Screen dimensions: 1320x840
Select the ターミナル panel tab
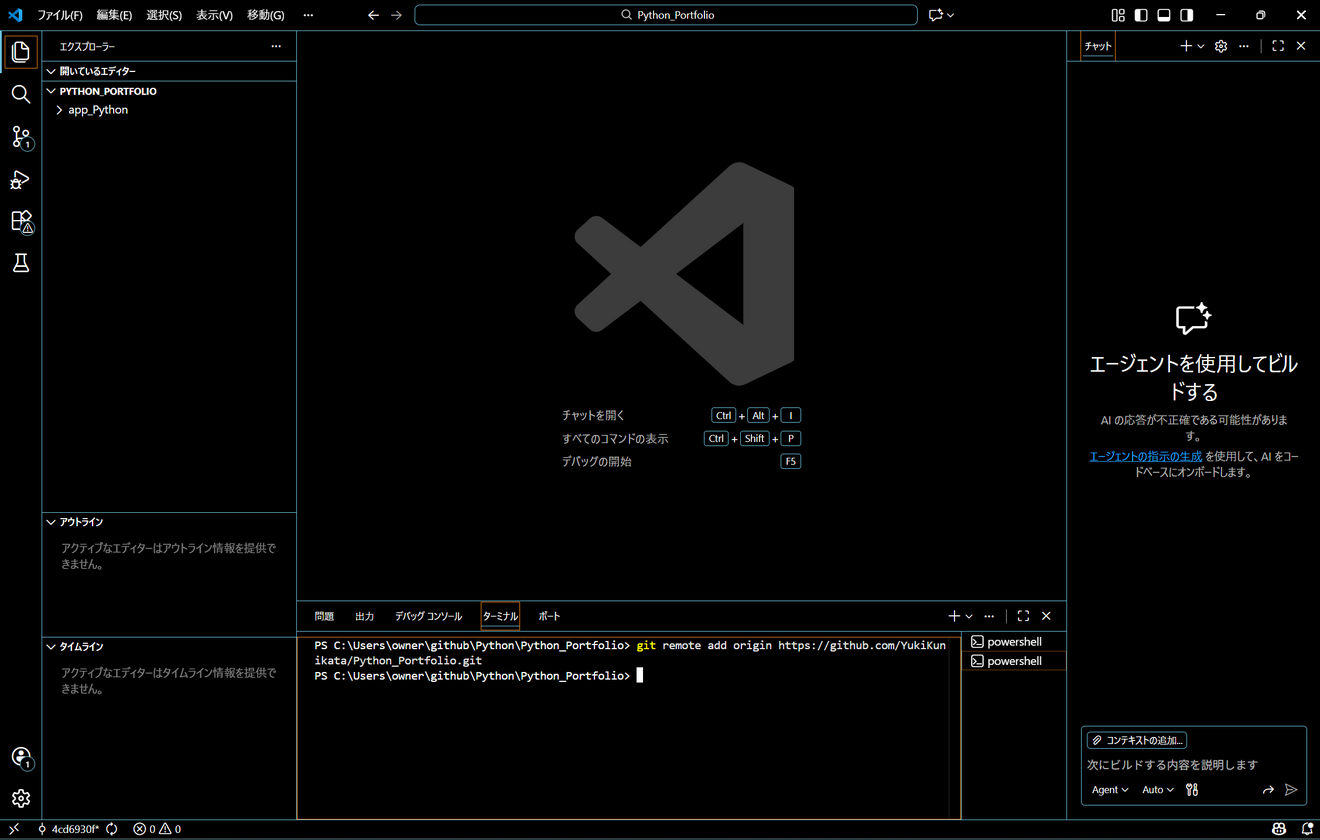[500, 616]
